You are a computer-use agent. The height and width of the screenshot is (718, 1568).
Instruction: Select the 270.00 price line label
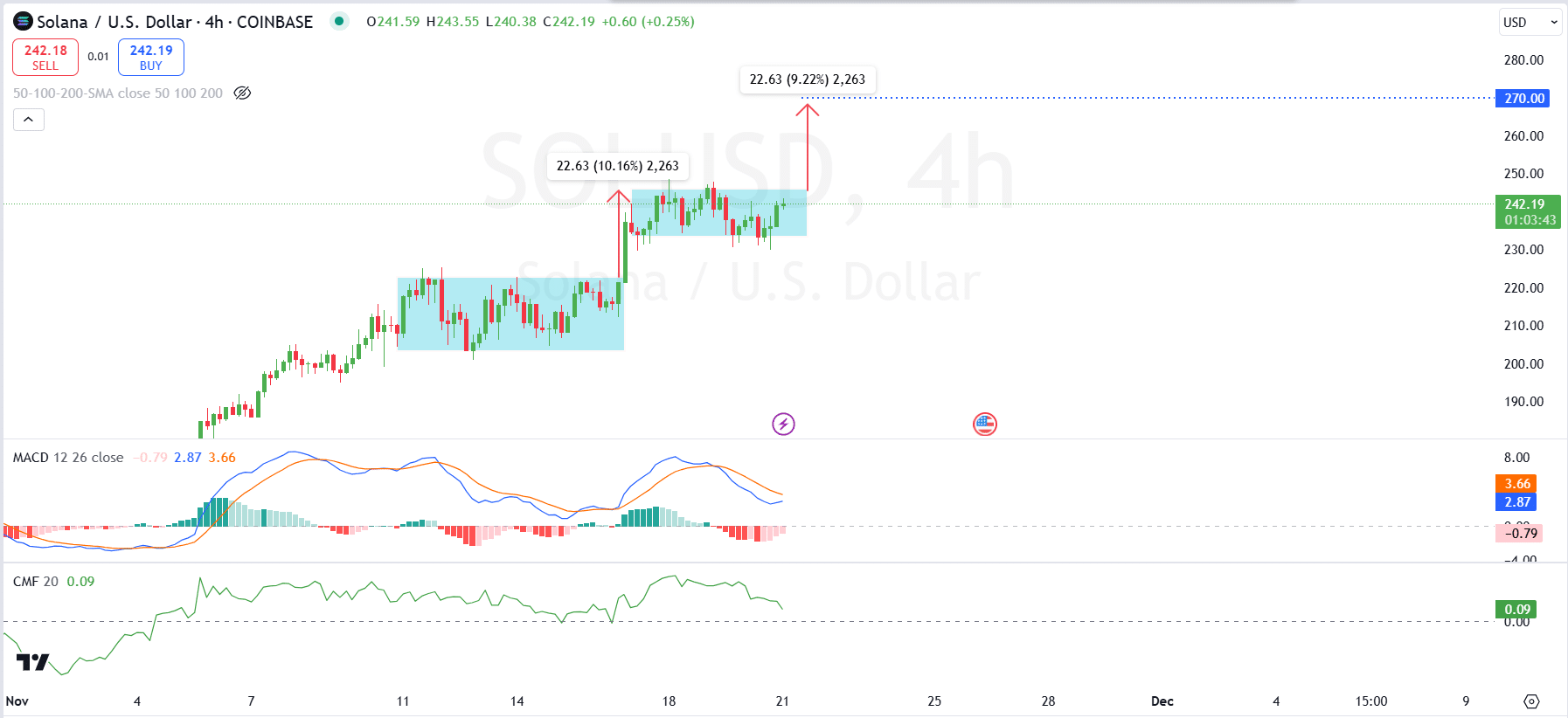click(x=1523, y=98)
